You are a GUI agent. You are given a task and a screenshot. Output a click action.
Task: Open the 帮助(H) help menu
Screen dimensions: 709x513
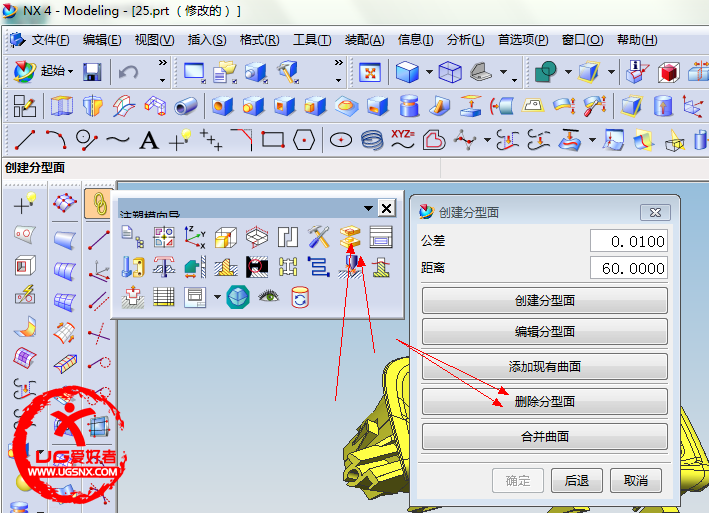(637, 40)
